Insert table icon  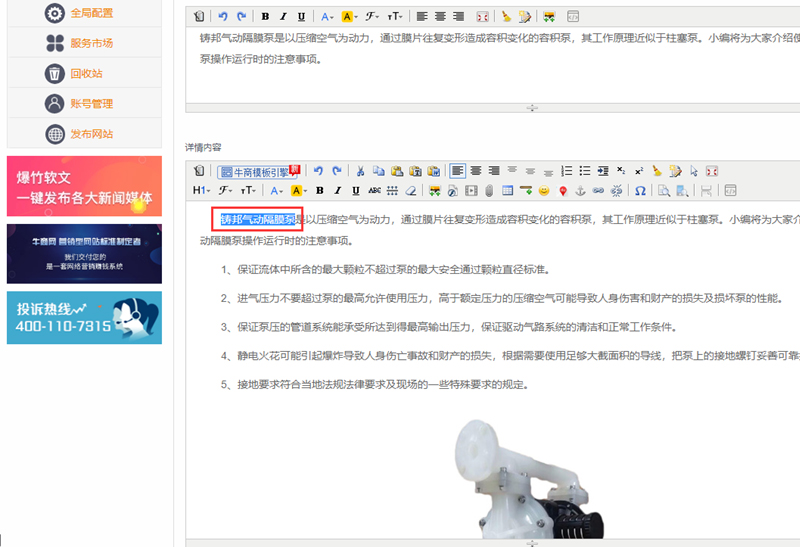[x=508, y=190]
